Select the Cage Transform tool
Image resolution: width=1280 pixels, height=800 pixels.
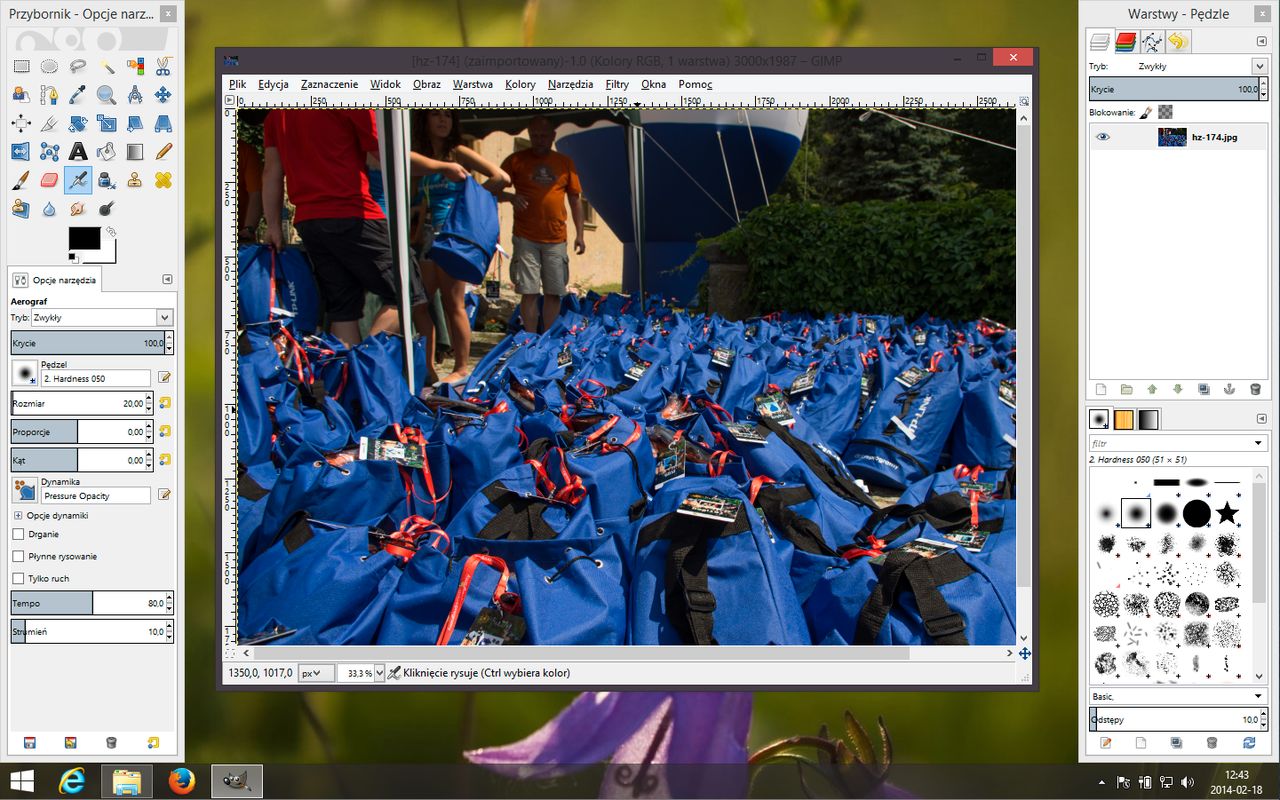[49, 152]
